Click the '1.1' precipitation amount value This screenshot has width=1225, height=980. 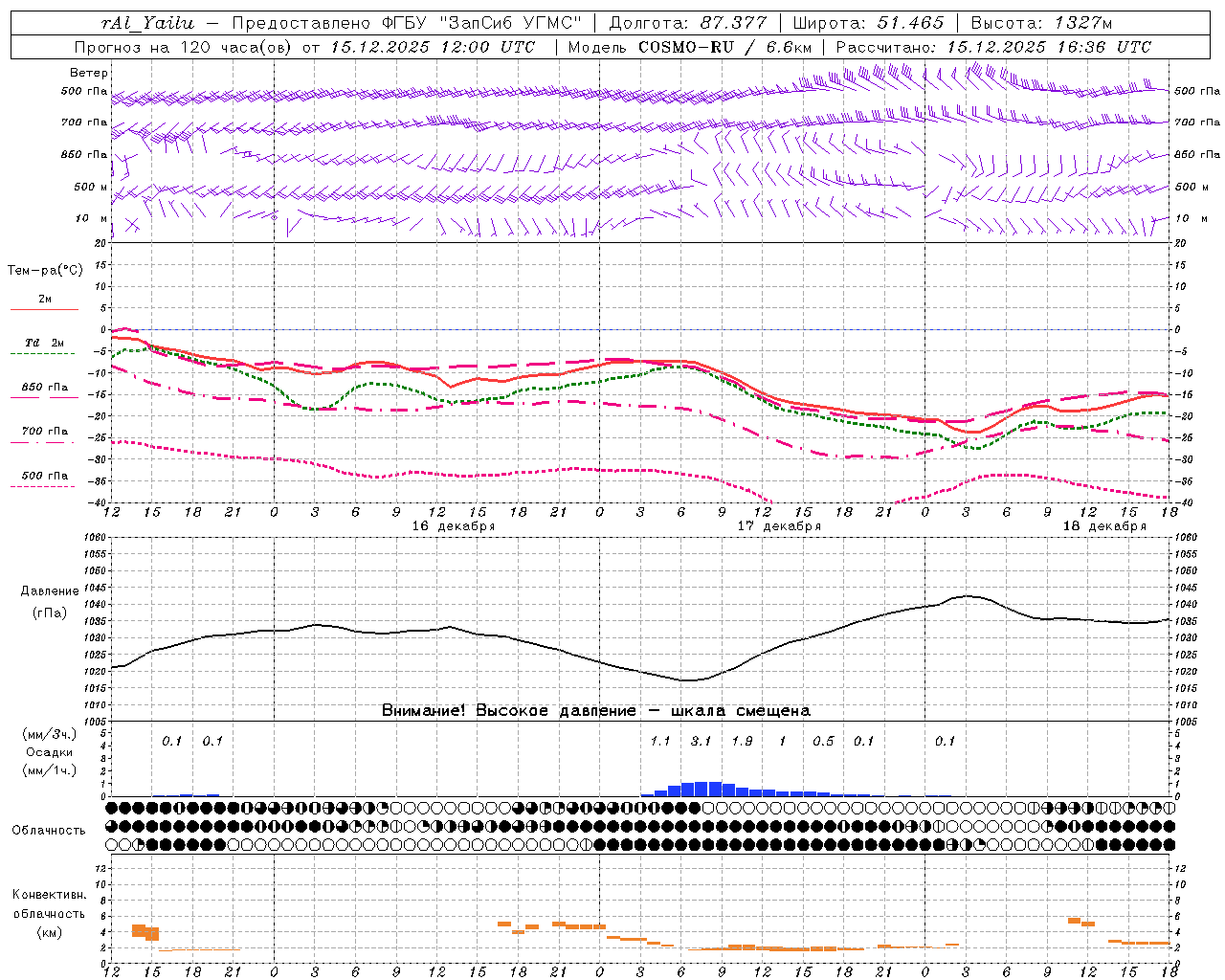click(x=660, y=741)
